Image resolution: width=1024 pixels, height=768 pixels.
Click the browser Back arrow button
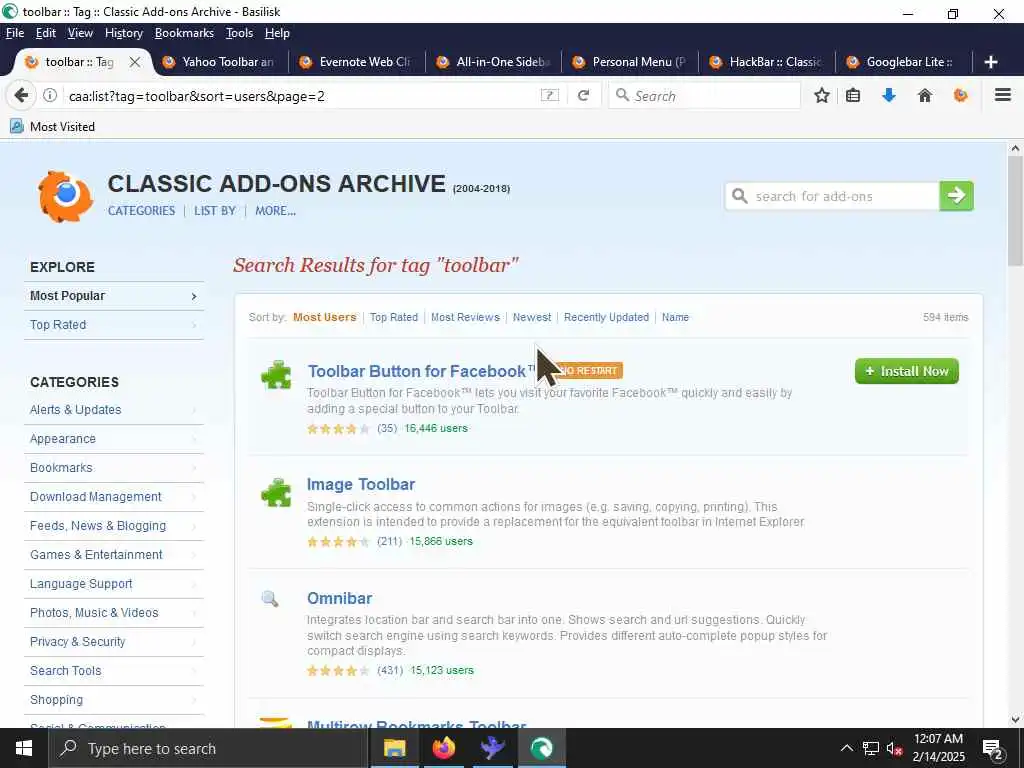(x=21, y=96)
